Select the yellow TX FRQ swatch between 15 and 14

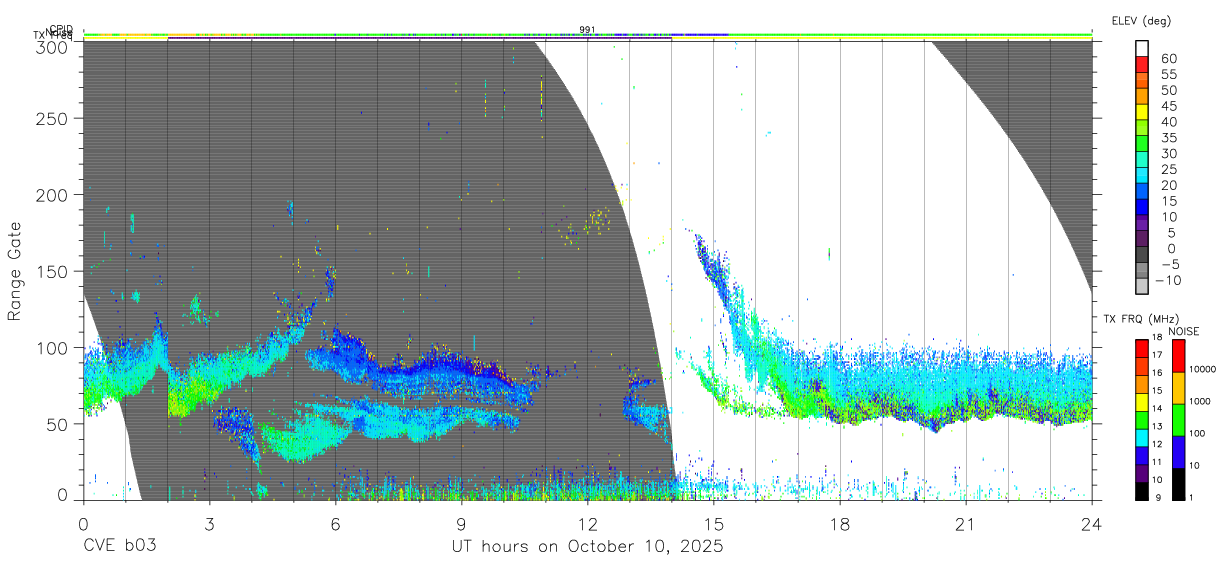[1142, 401]
